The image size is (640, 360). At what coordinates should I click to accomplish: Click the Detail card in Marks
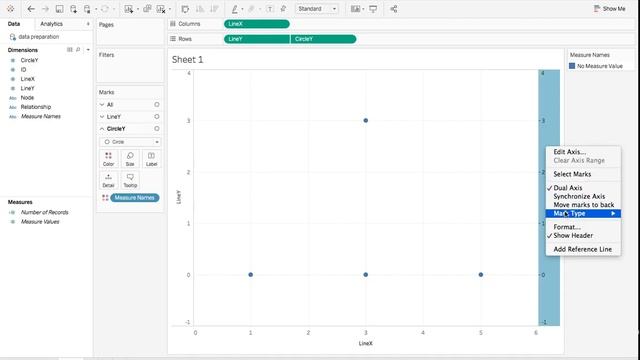109,180
